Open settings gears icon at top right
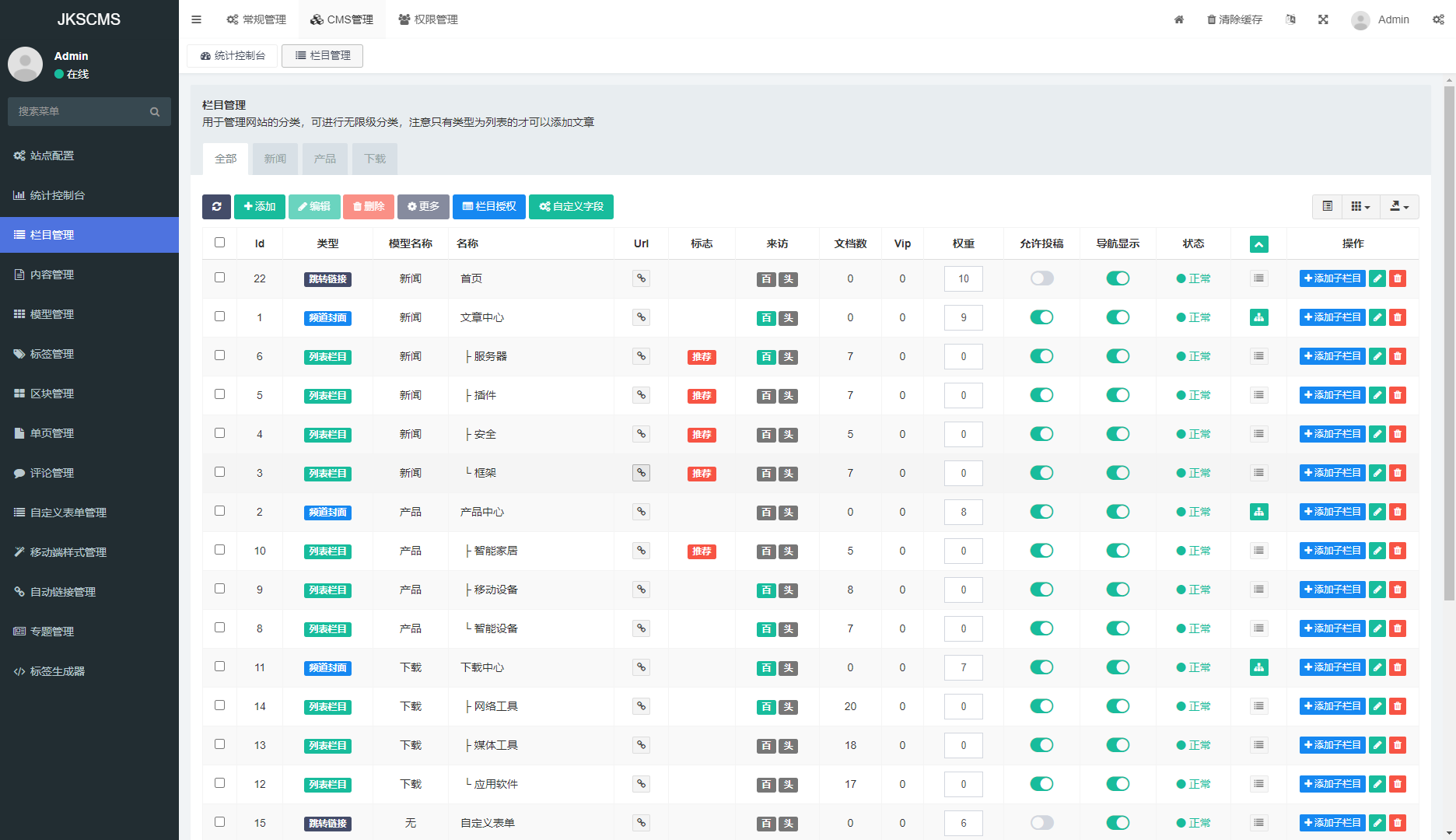1456x840 pixels. (x=1438, y=19)
